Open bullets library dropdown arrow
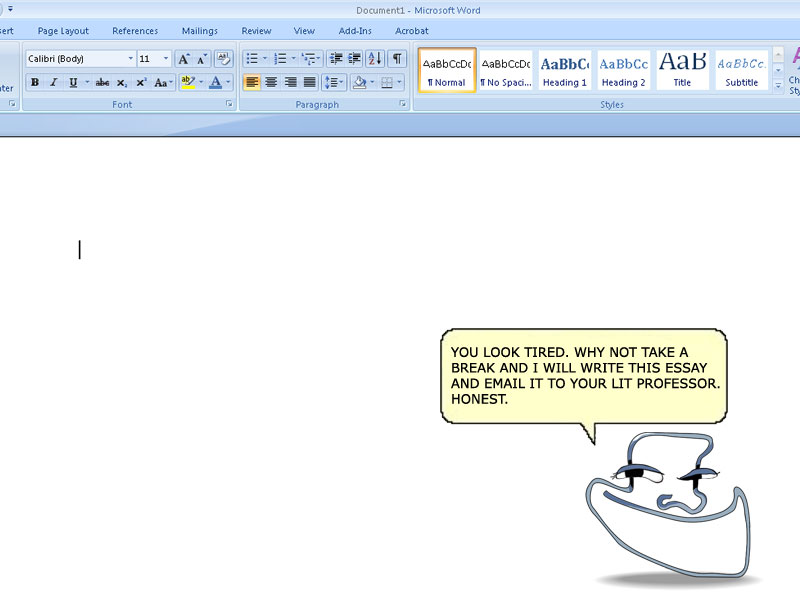Screen dimensions: 800x600 point(265,59)
